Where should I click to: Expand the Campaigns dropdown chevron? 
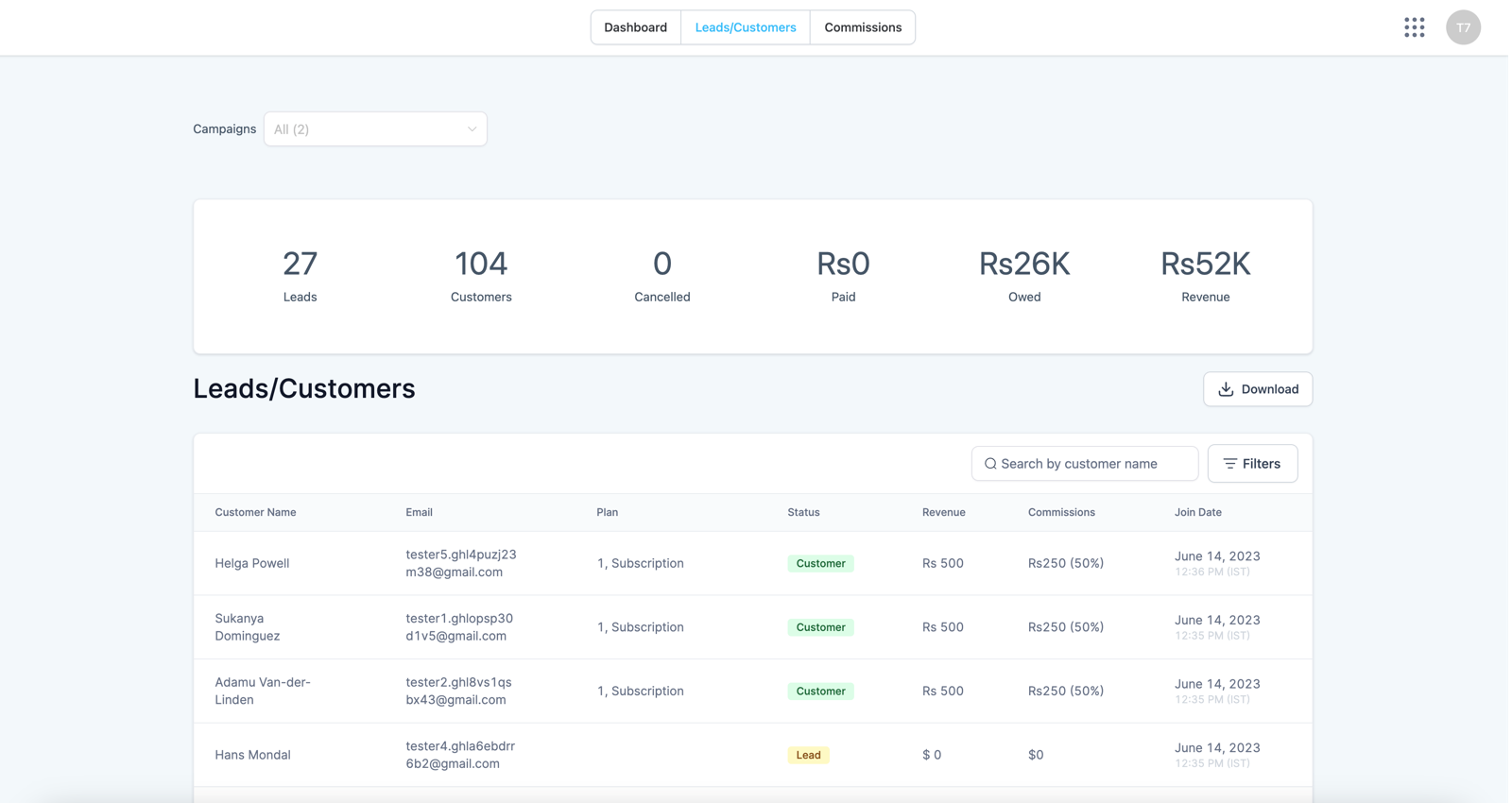(x=472, y=129)
